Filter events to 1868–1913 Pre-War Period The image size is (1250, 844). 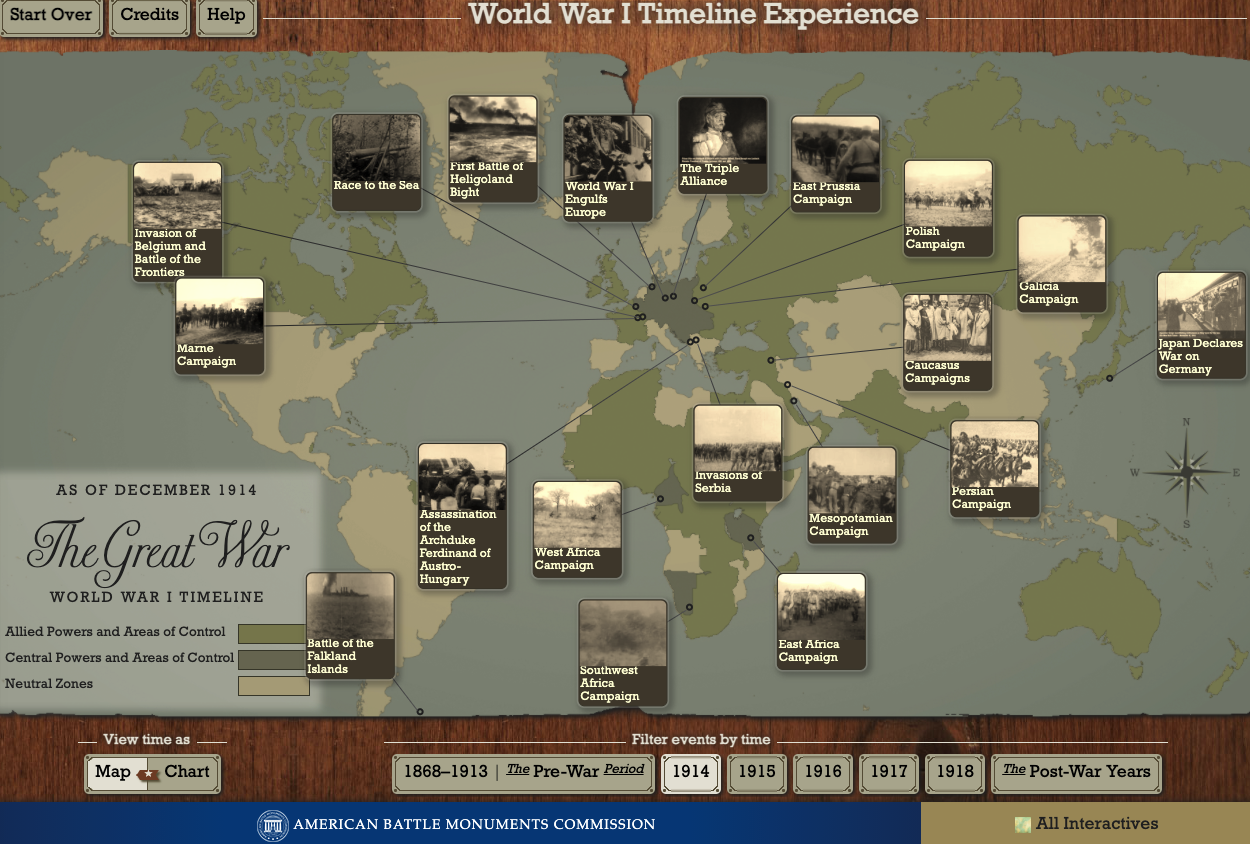[524, 772]
